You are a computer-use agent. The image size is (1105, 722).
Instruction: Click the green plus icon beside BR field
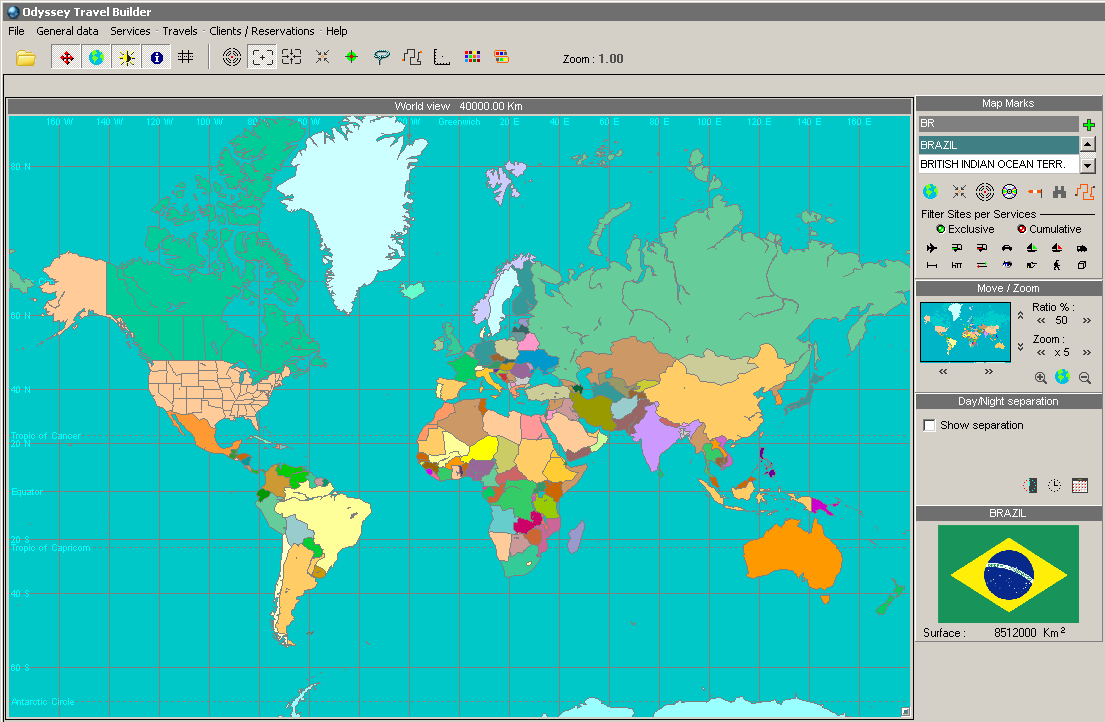coord(1088,125)
